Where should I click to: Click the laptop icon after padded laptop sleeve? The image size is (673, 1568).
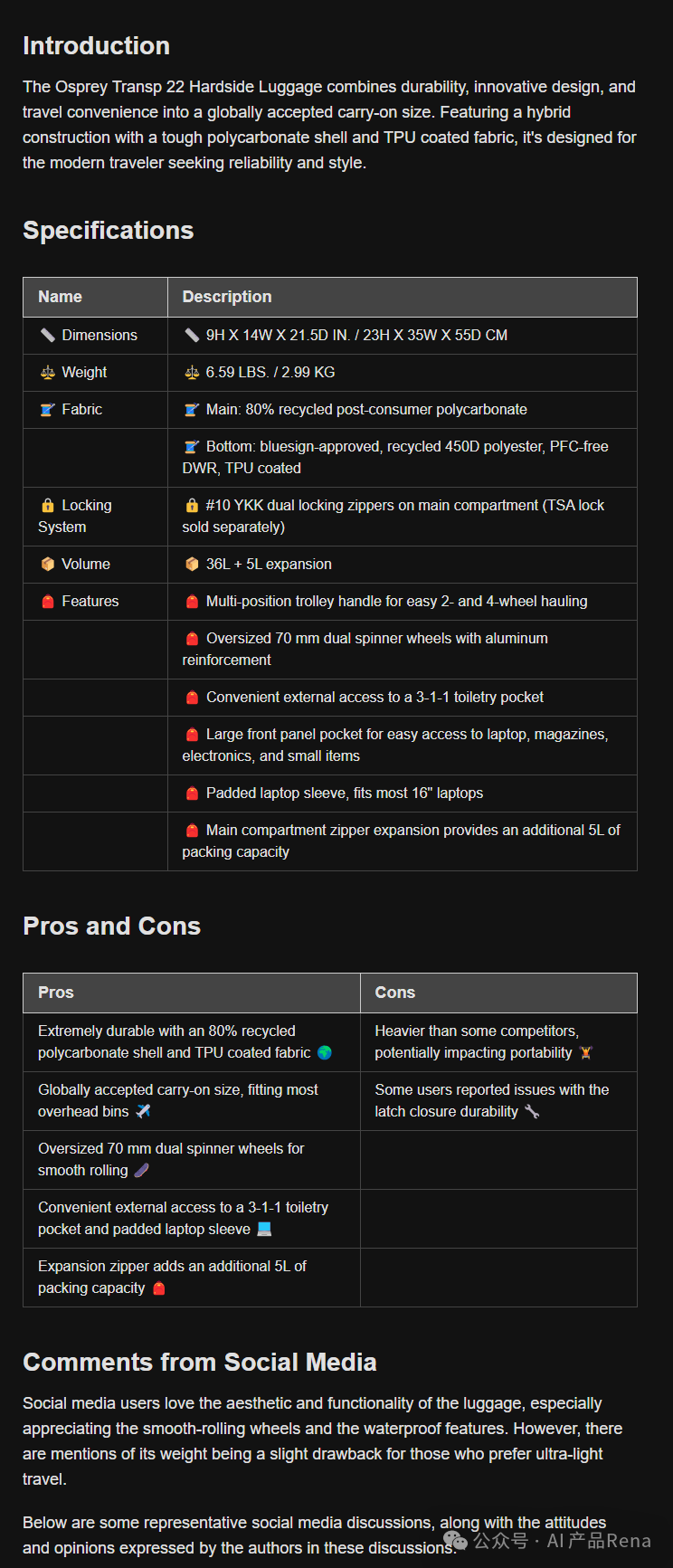[264, 1229]
